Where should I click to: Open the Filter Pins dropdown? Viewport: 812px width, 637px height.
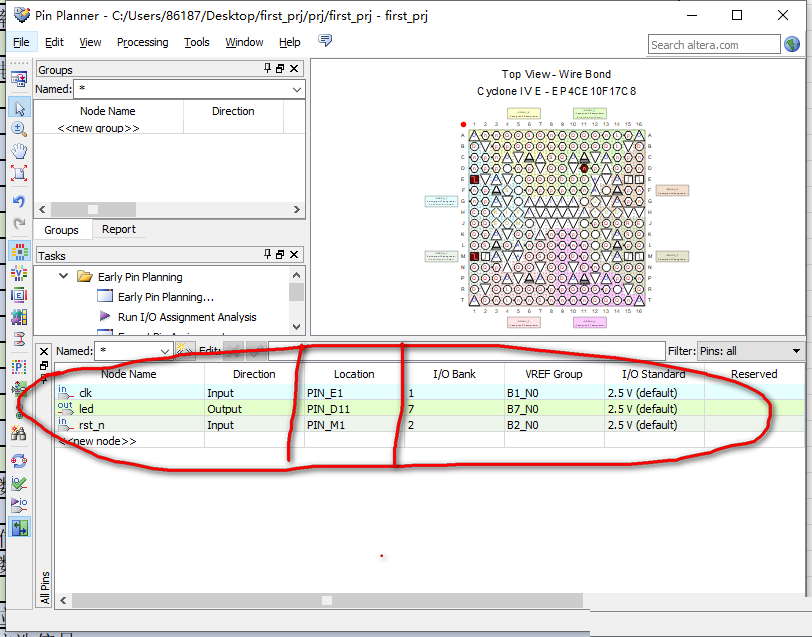tap(796, 351)
